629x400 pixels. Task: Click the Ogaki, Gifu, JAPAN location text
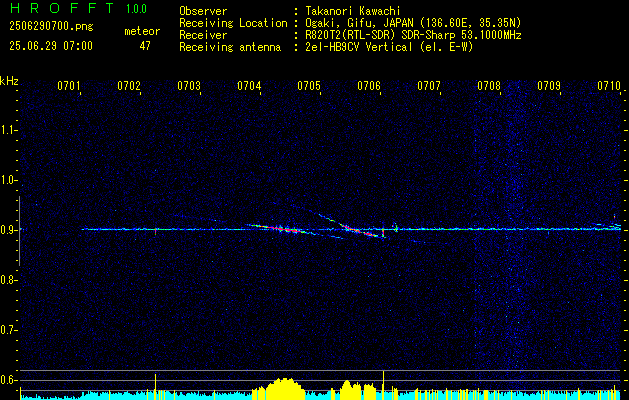(412, 23)
